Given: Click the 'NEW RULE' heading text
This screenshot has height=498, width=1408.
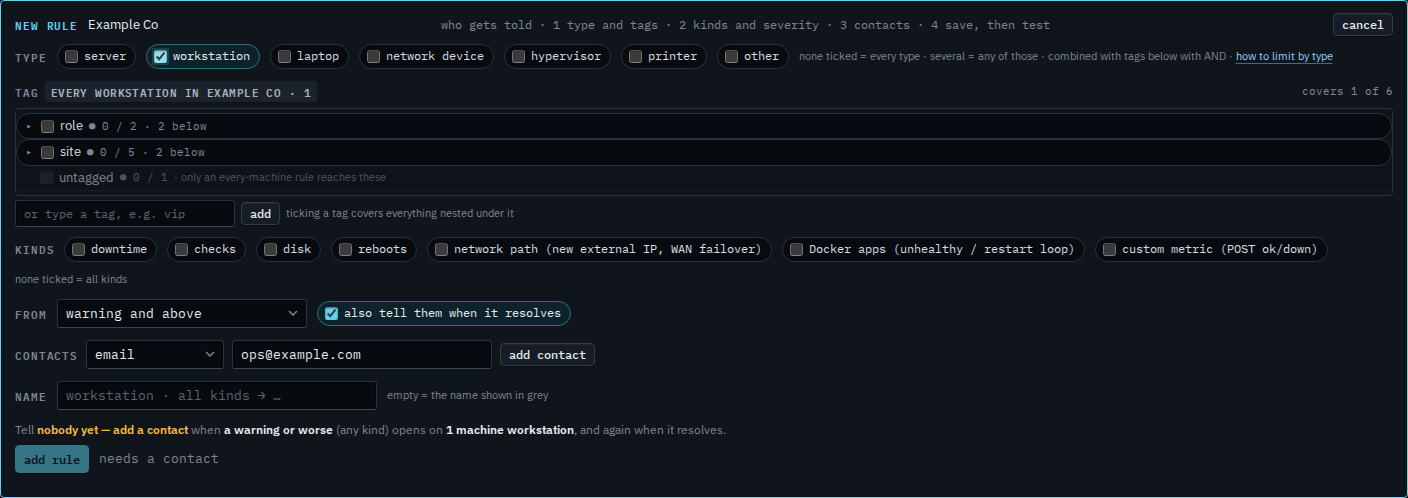Looking at the screenshot, I should click(46, 25).
